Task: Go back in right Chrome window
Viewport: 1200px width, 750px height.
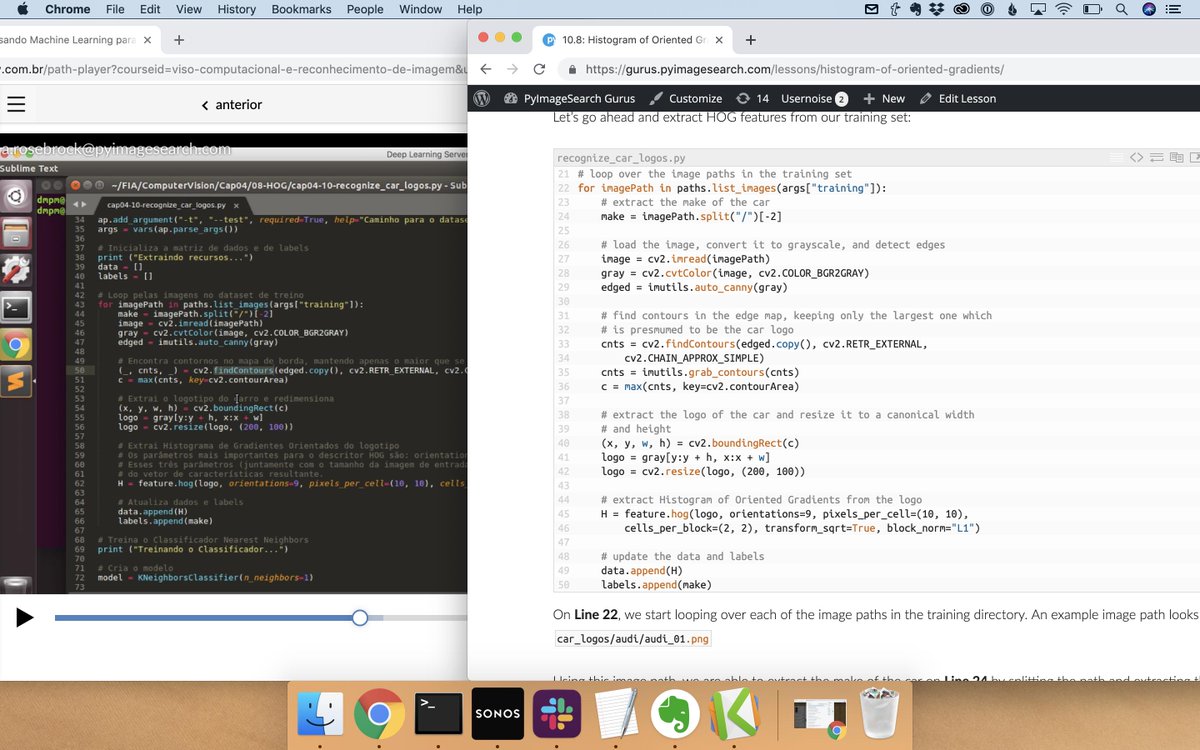Action: [x=486, y=70]
